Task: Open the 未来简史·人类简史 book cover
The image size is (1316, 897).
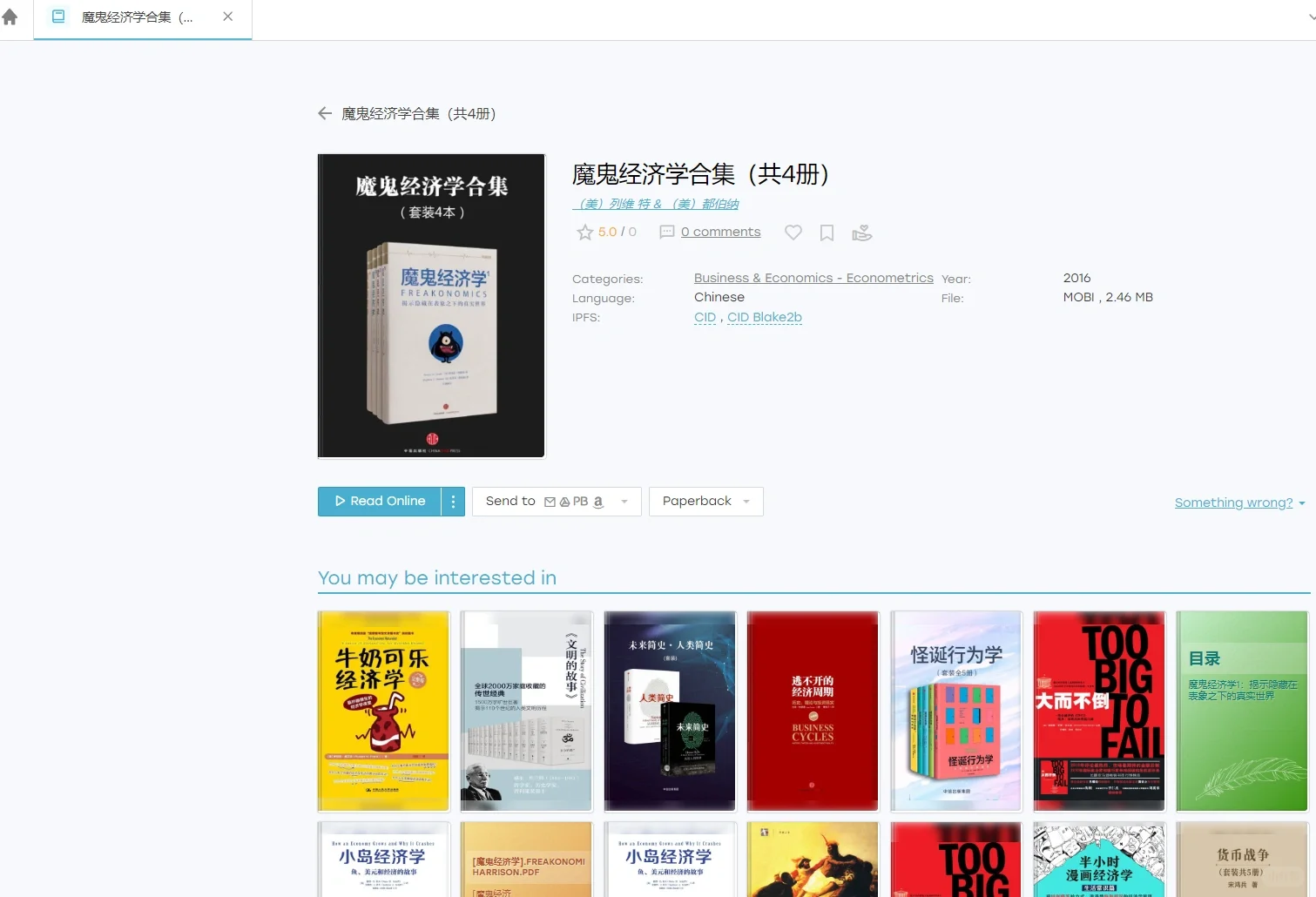Action: (670, 711)
